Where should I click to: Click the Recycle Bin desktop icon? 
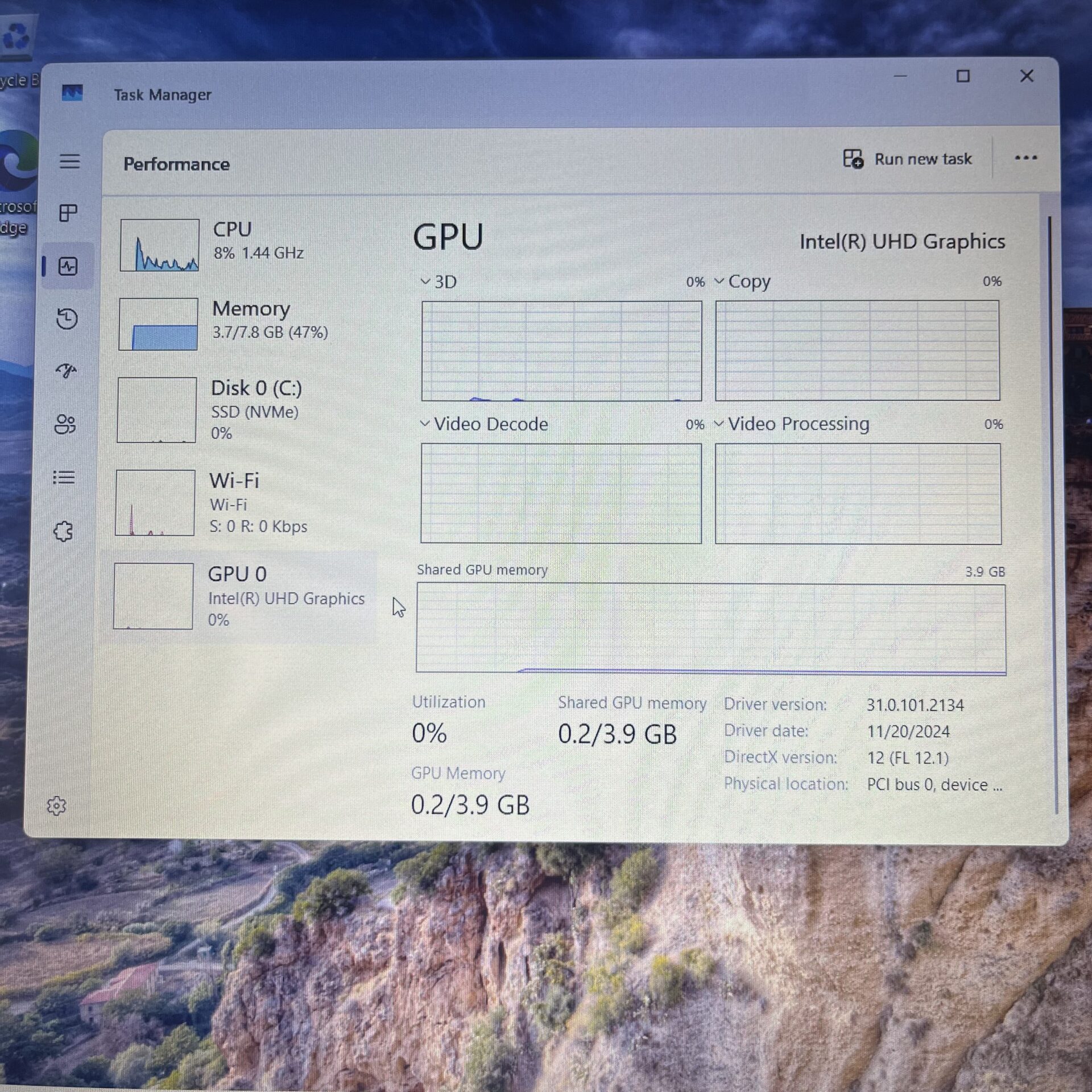tap(17, 51)
